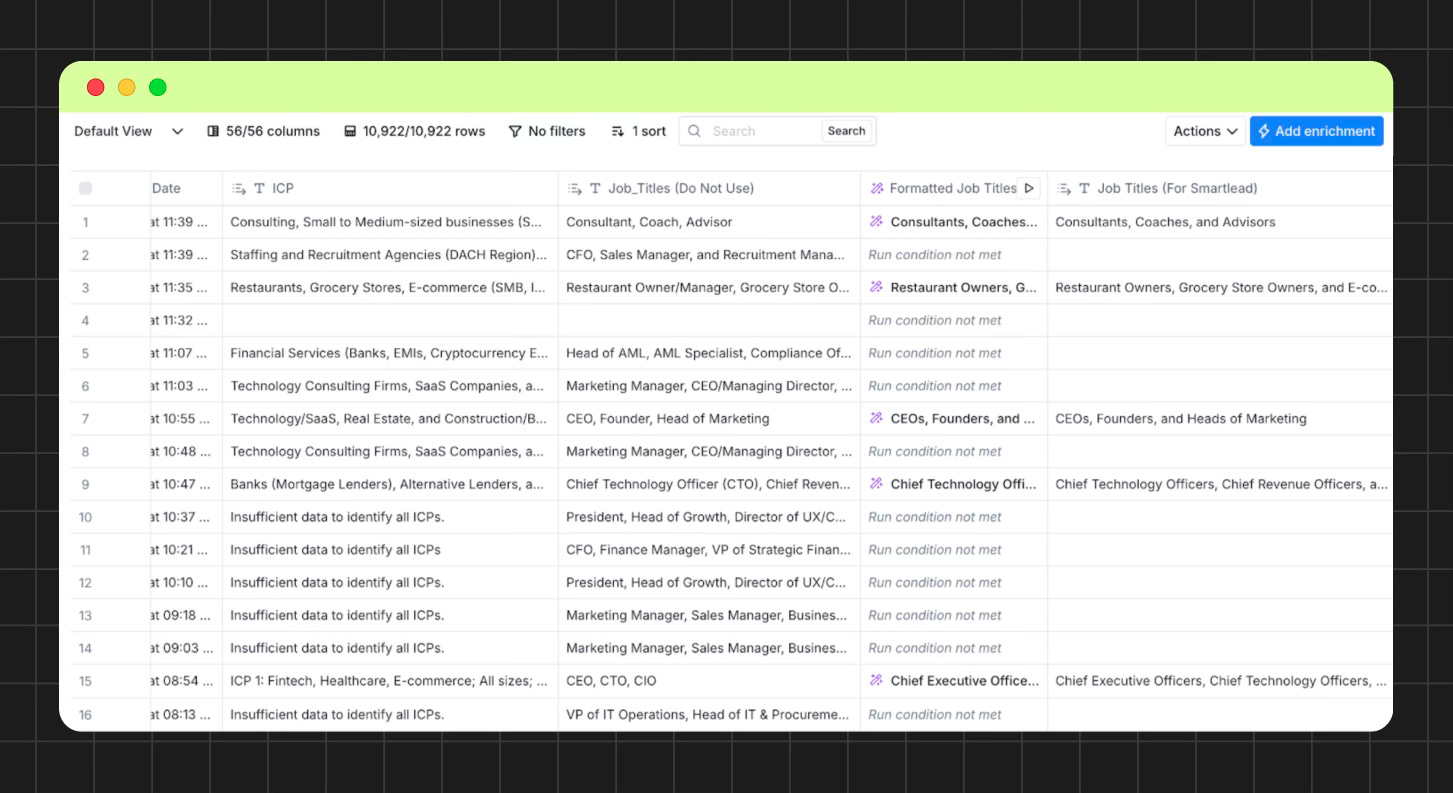Click the rows counter icon in the toolbar

pyautogui.click(x=350, y=131)
